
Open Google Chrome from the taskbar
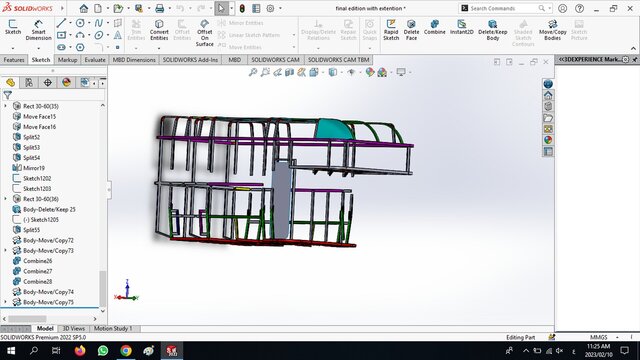pyautogui.click(x=126, y=351)
